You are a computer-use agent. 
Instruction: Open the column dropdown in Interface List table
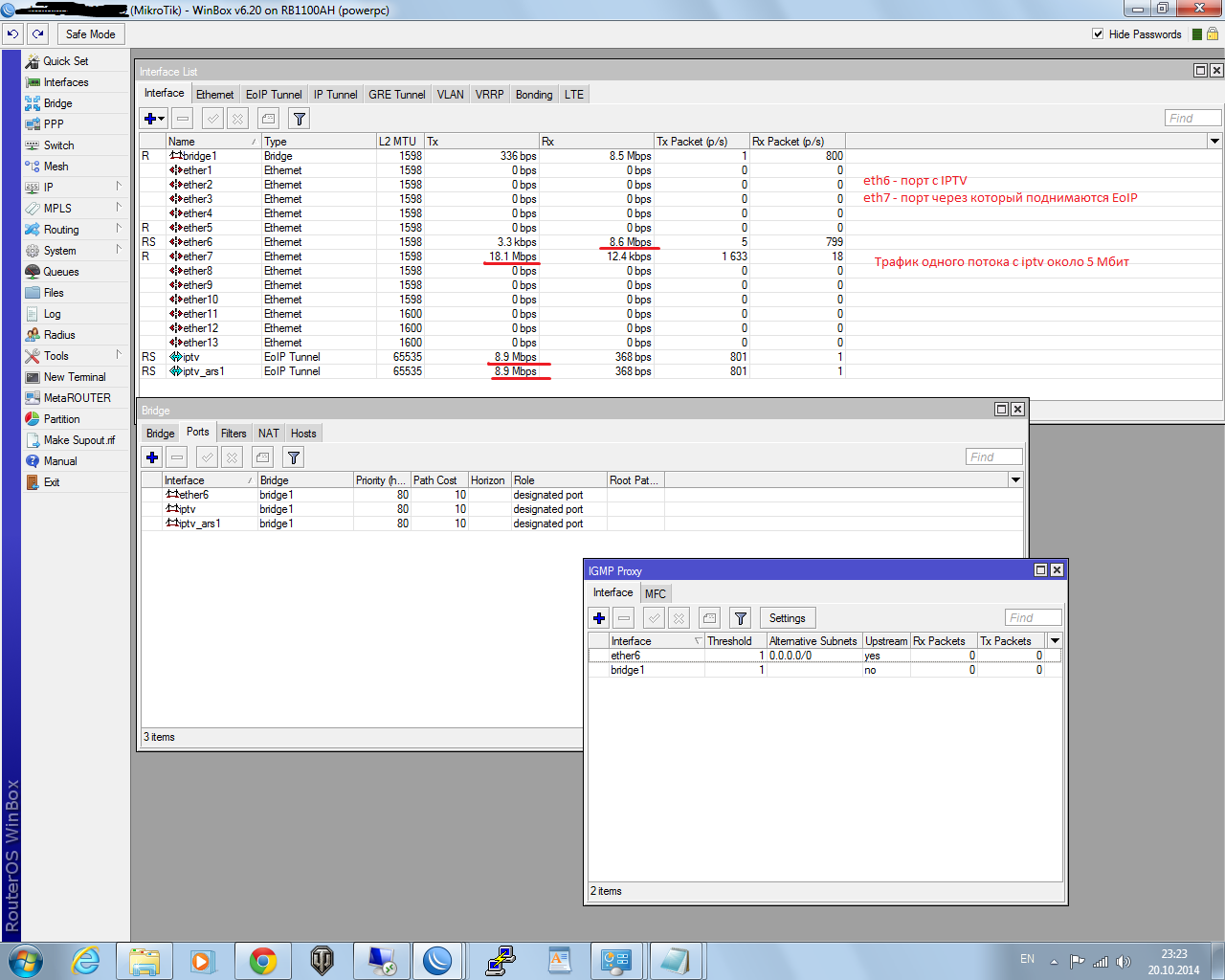coord(1214,141)
